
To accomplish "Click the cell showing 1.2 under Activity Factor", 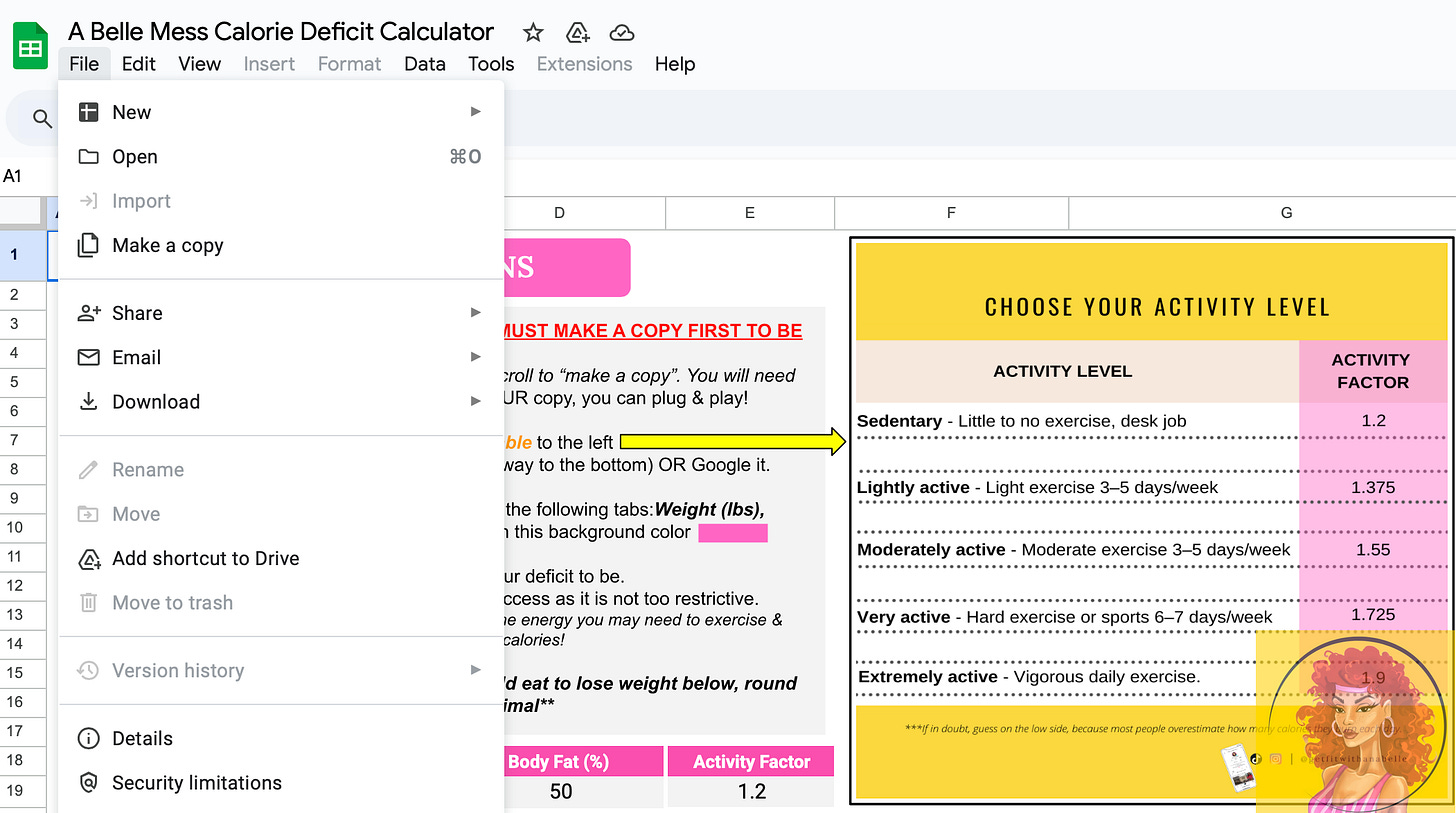I will click(751, 792).
